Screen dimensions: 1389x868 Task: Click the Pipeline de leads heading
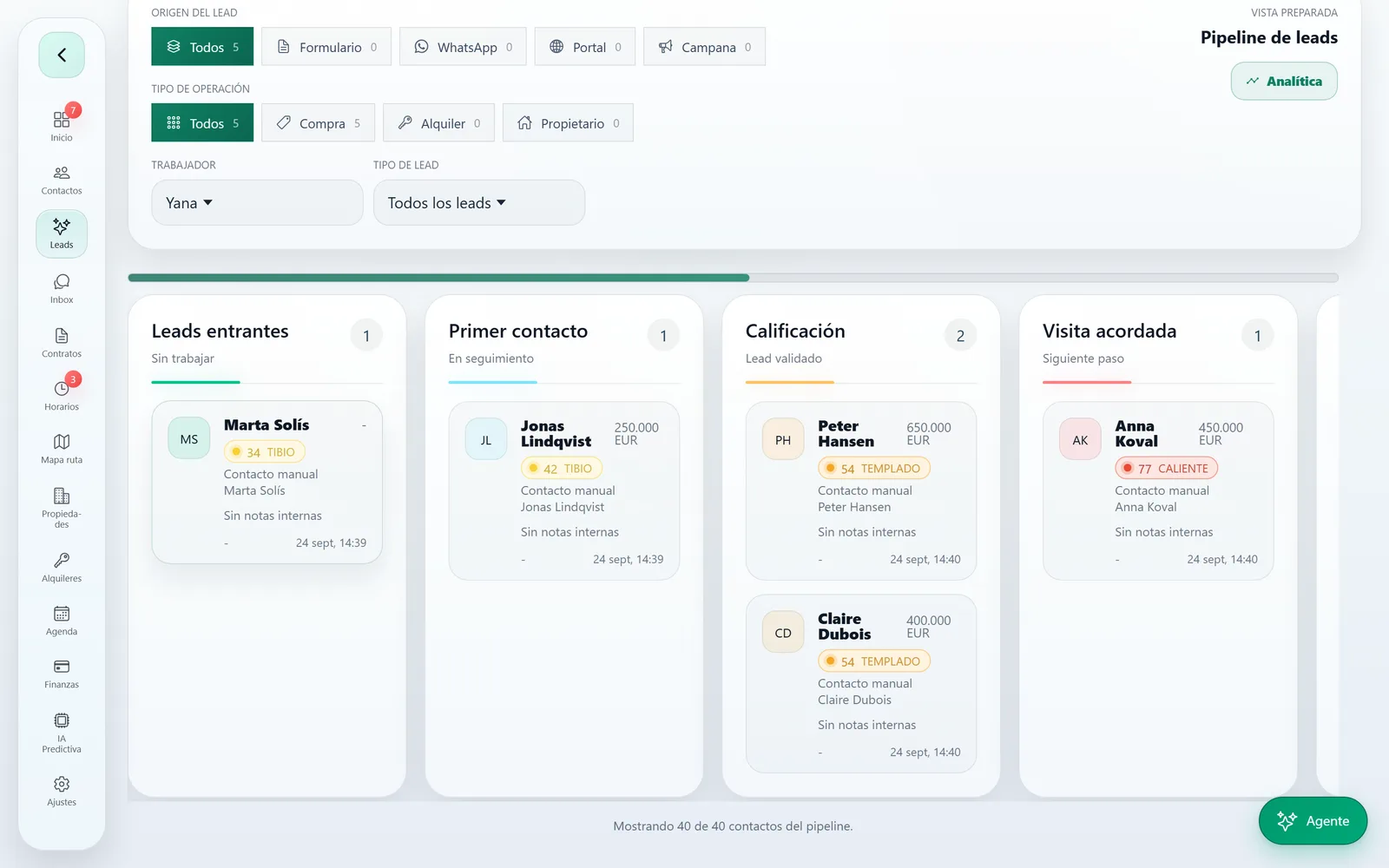tap(1269, 37)
